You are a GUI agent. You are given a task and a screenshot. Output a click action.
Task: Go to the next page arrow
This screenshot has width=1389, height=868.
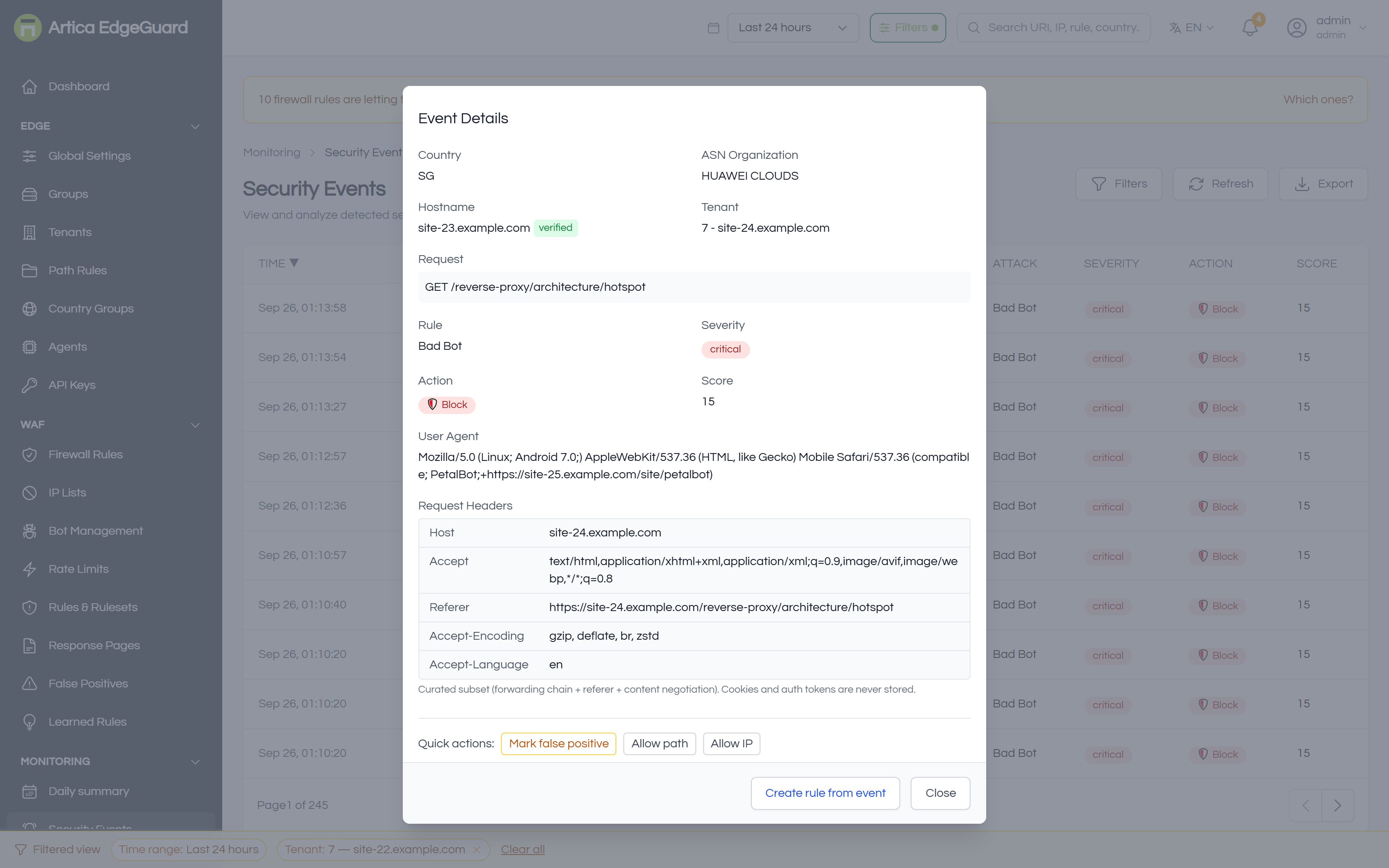pyautogui.click(x=1338, y=806)
